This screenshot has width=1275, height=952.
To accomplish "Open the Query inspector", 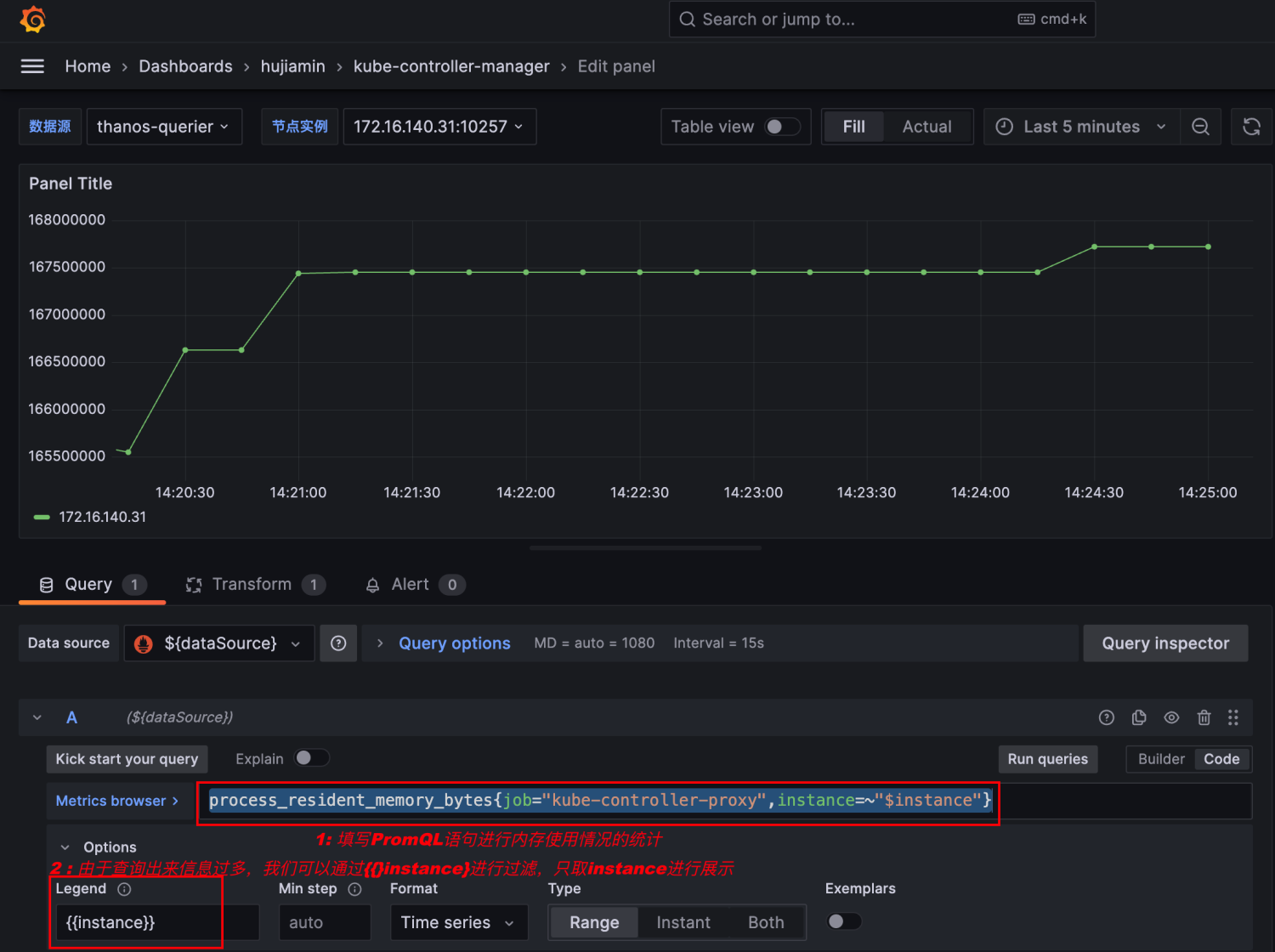I will 1165,643.
